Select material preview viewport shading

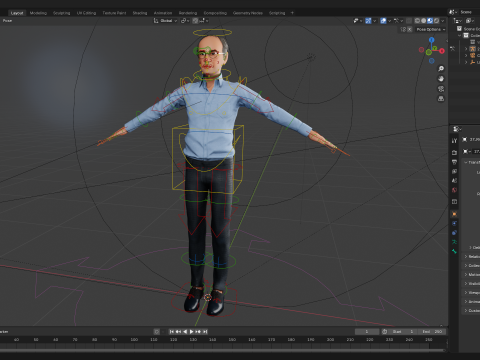pos(430,21)
